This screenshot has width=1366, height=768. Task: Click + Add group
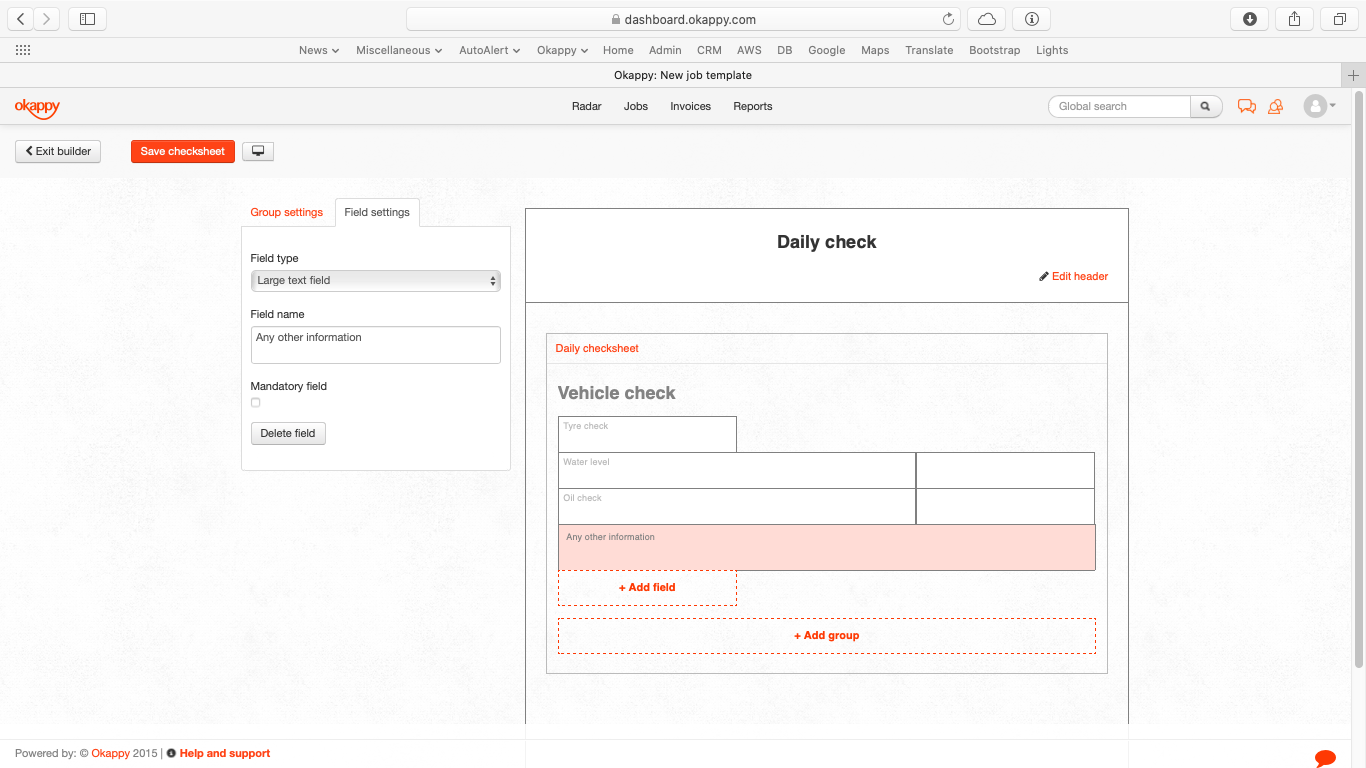(827, 636)
